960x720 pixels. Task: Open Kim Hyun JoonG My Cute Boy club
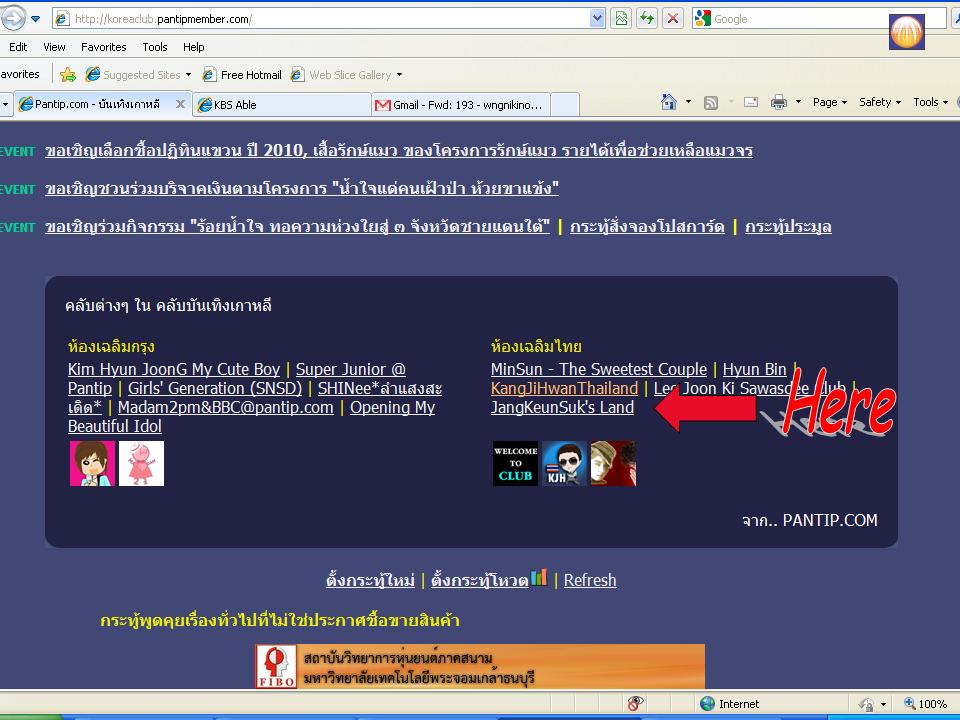tap(174, 369)
